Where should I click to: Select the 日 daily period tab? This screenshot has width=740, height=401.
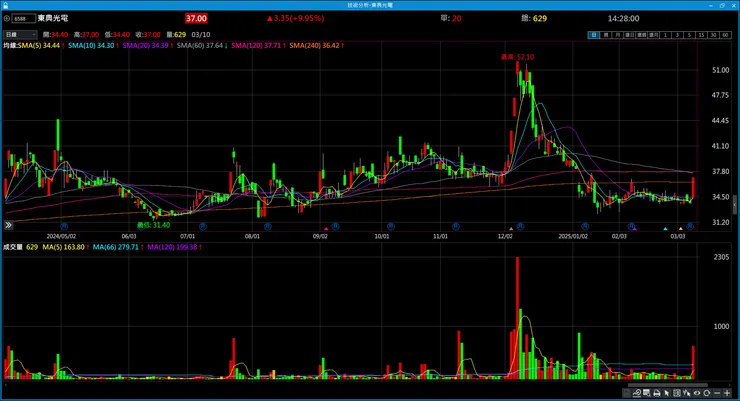click(x=594, y=35)
